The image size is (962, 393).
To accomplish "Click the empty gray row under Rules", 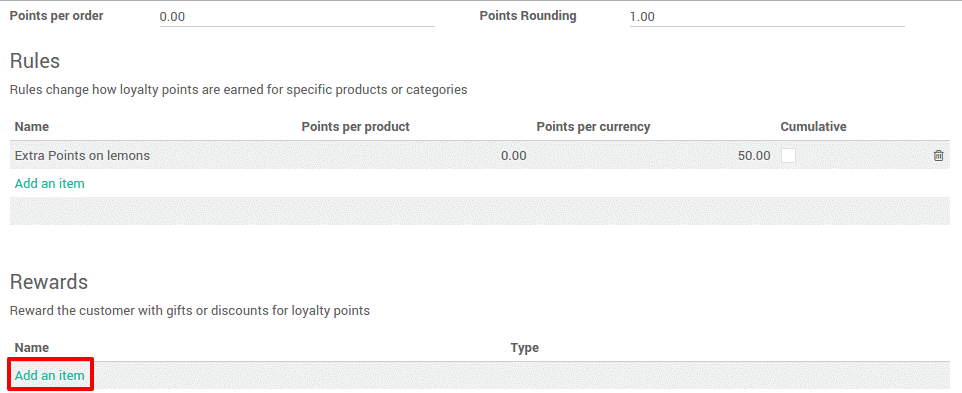I will pyautogui.click(x=480, y=211).
